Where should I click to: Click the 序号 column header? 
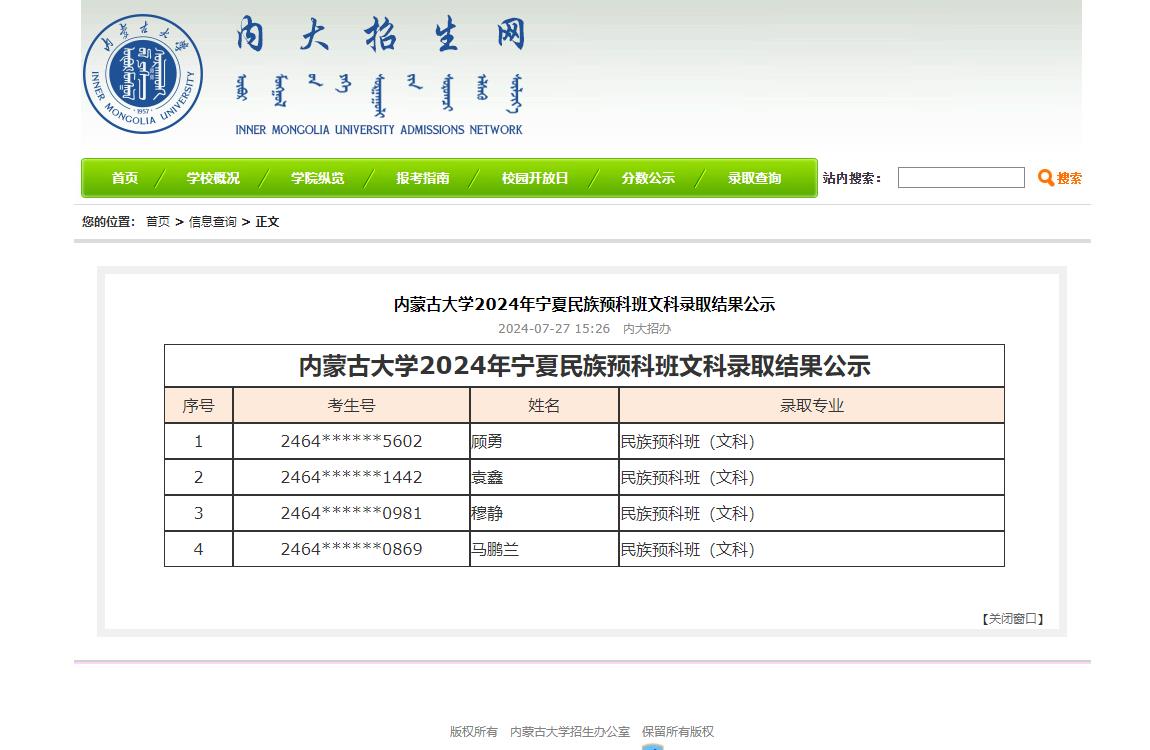pos(198,405)
